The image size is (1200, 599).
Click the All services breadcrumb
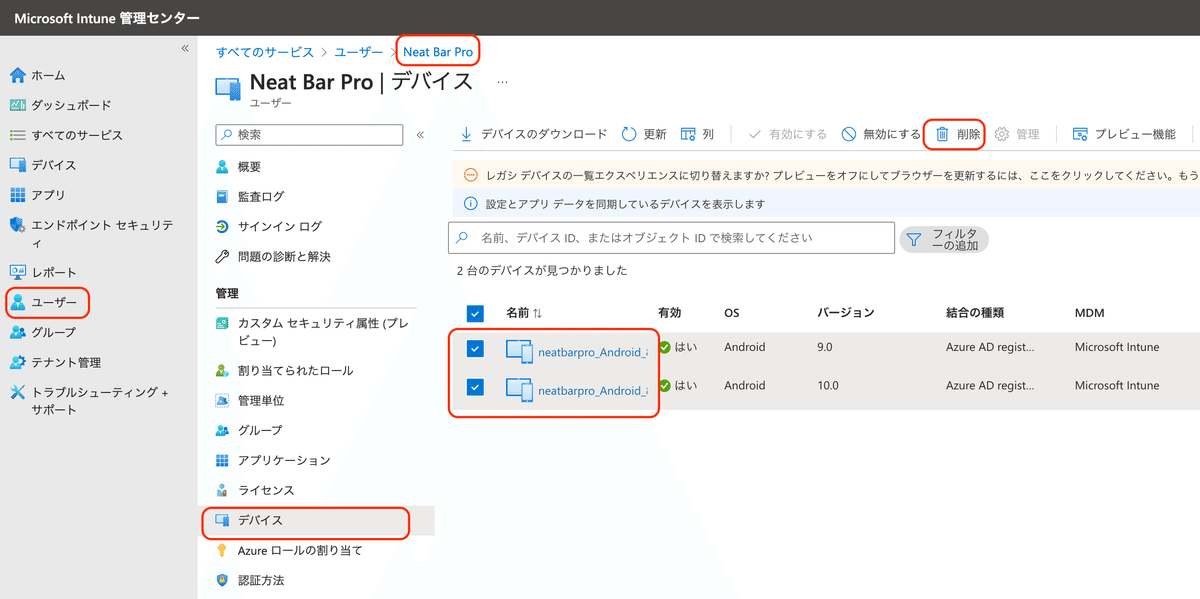(265, 51)
